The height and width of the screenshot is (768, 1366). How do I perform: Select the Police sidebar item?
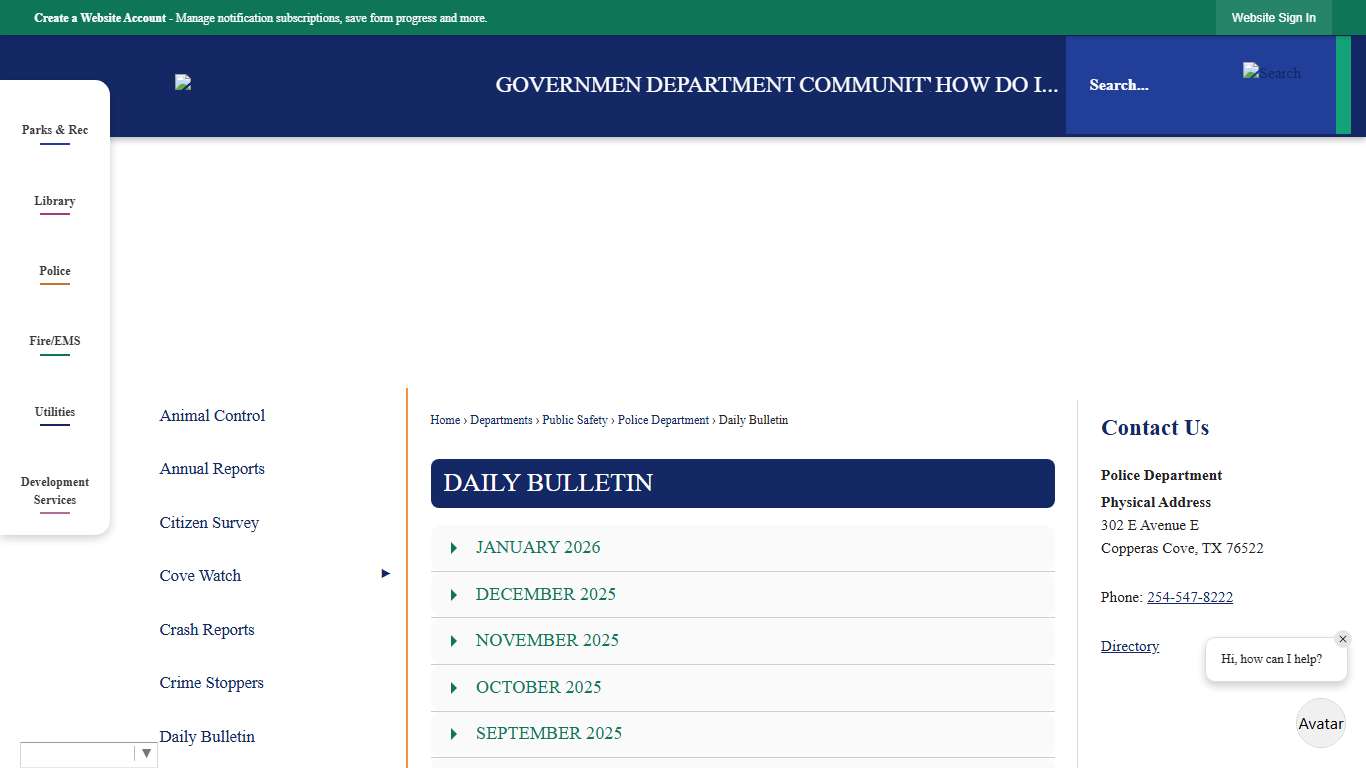pos(55,271)
